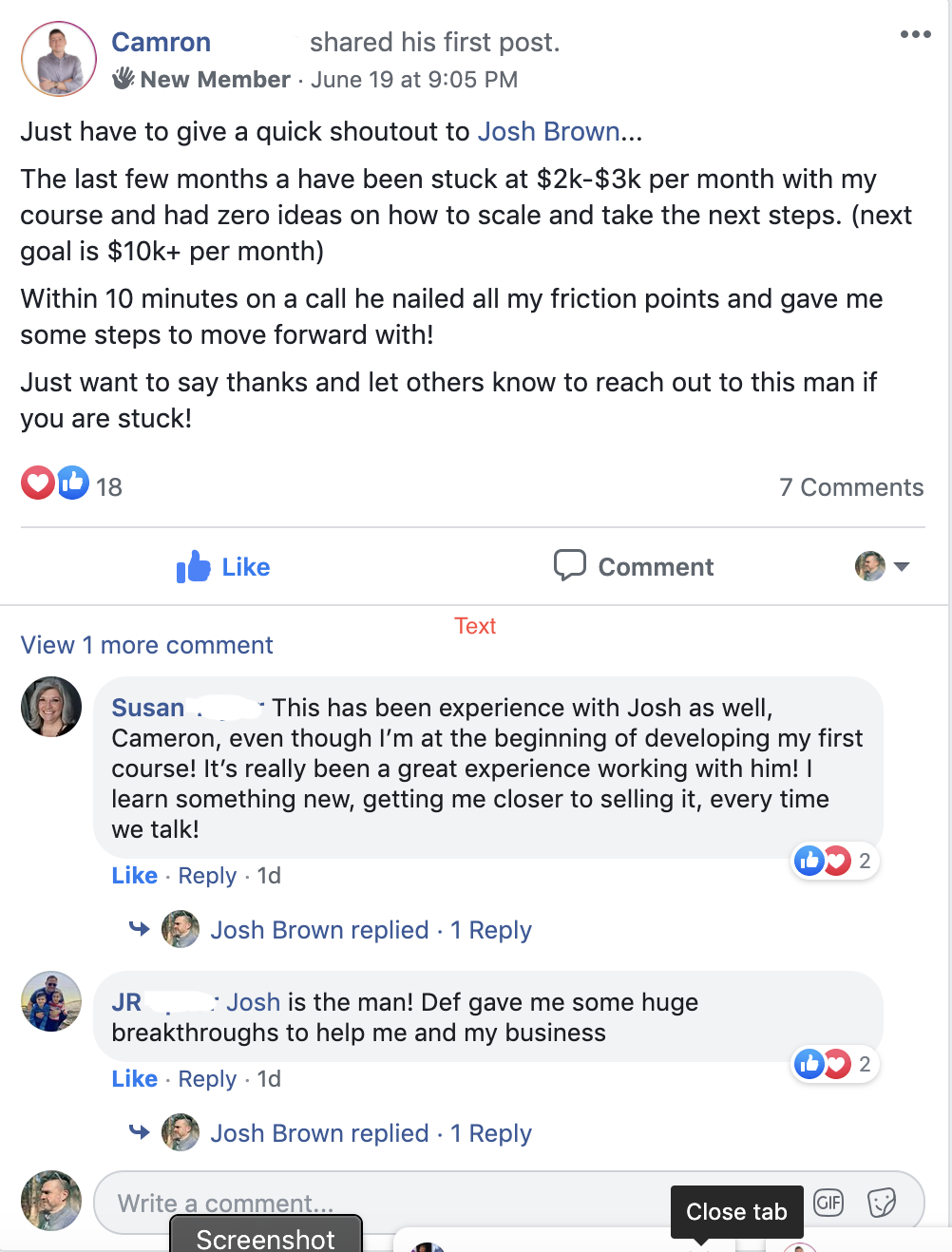The height and width of the screenshot is (1252, 952).
Task: Open the GIF picker in the comment box
Action: coord(828,1203)
